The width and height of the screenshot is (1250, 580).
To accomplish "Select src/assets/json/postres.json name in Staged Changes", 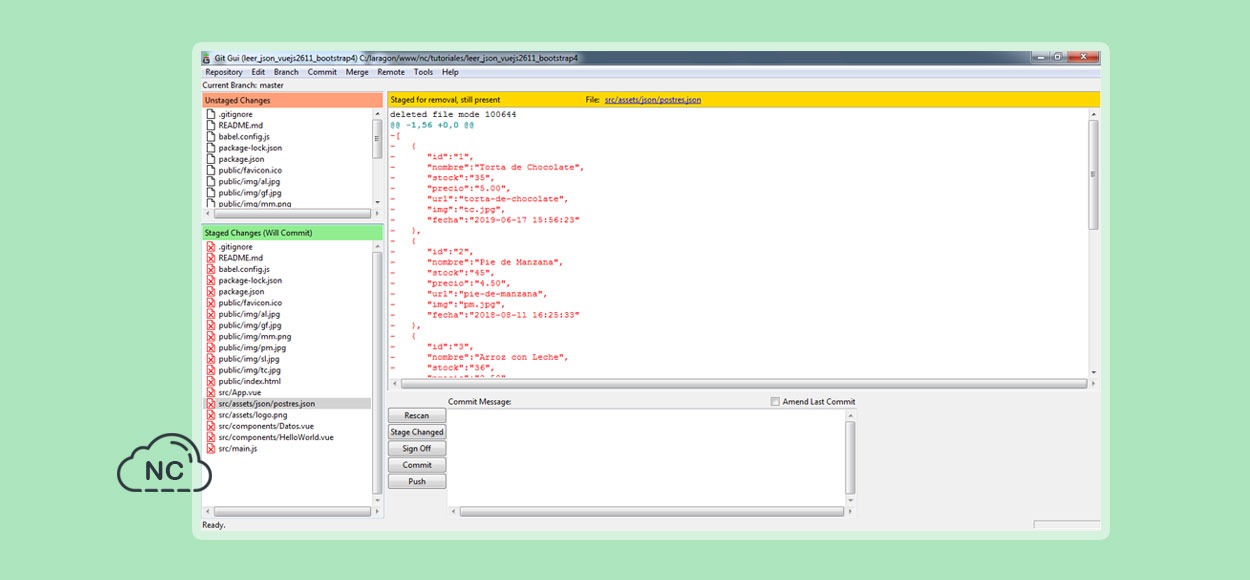I will [x=267, y=404].
